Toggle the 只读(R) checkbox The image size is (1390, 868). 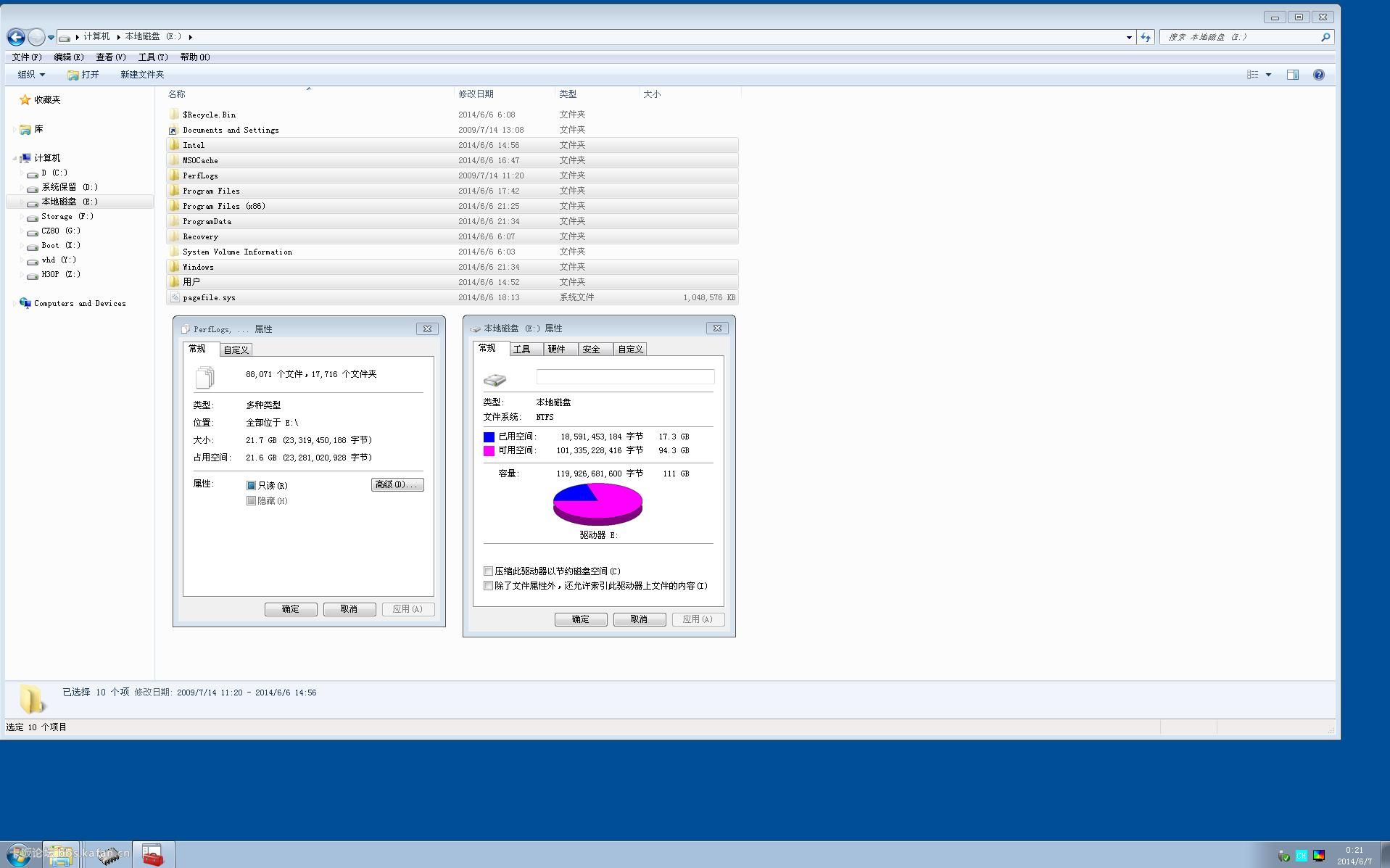251,486
